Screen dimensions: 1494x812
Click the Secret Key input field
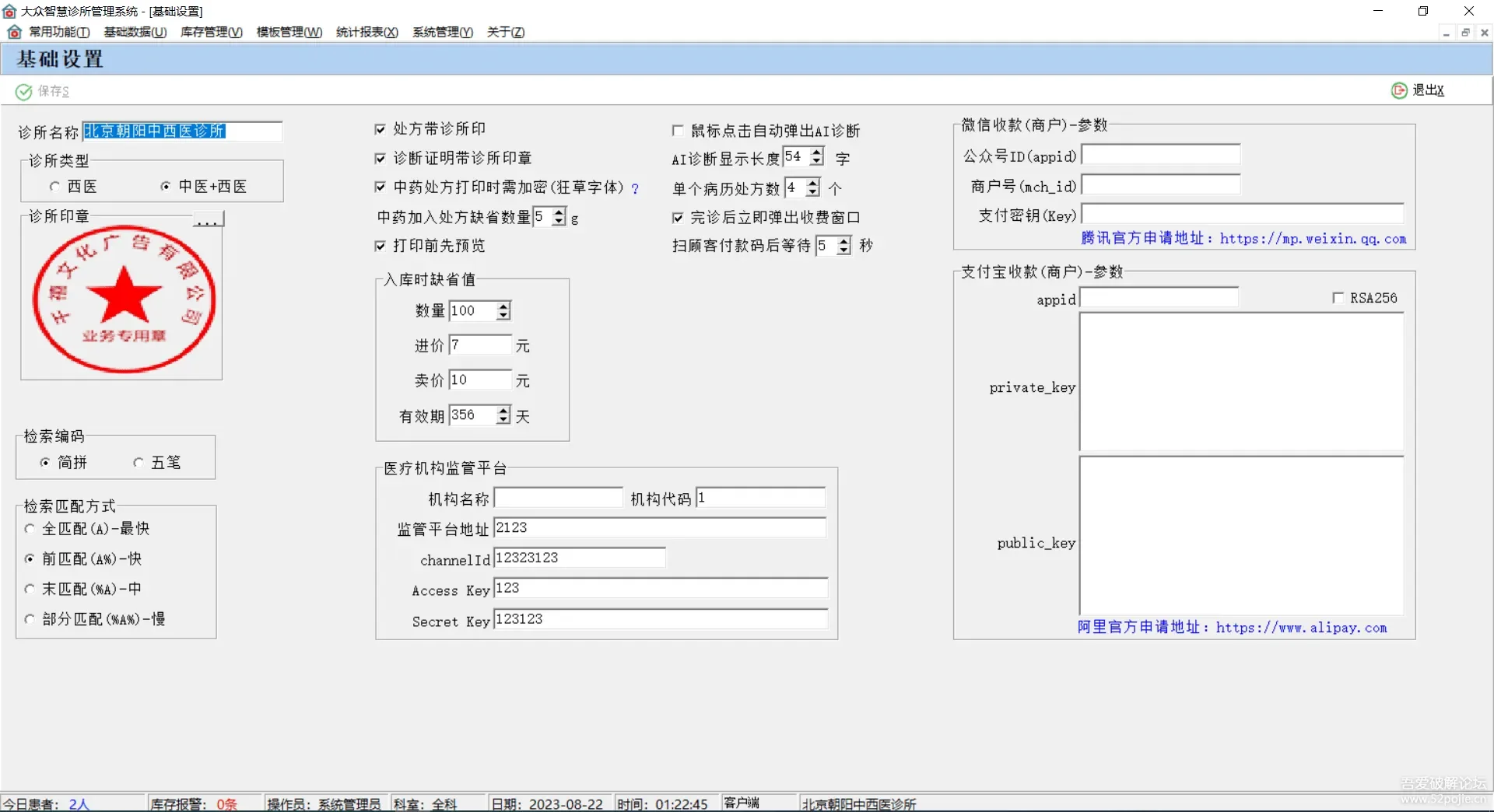(660, 620)
